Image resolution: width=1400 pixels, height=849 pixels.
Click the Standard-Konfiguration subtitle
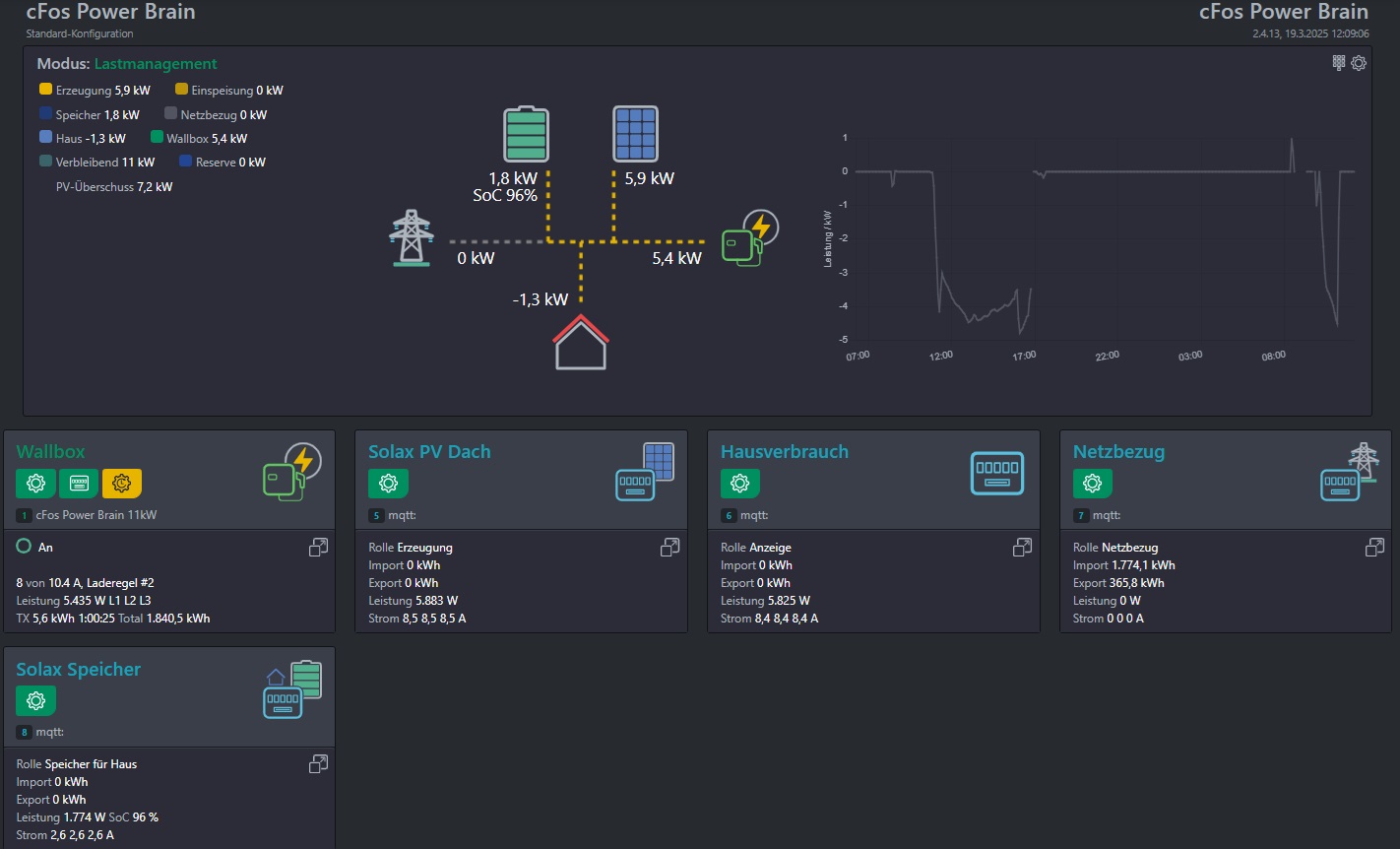80,33
